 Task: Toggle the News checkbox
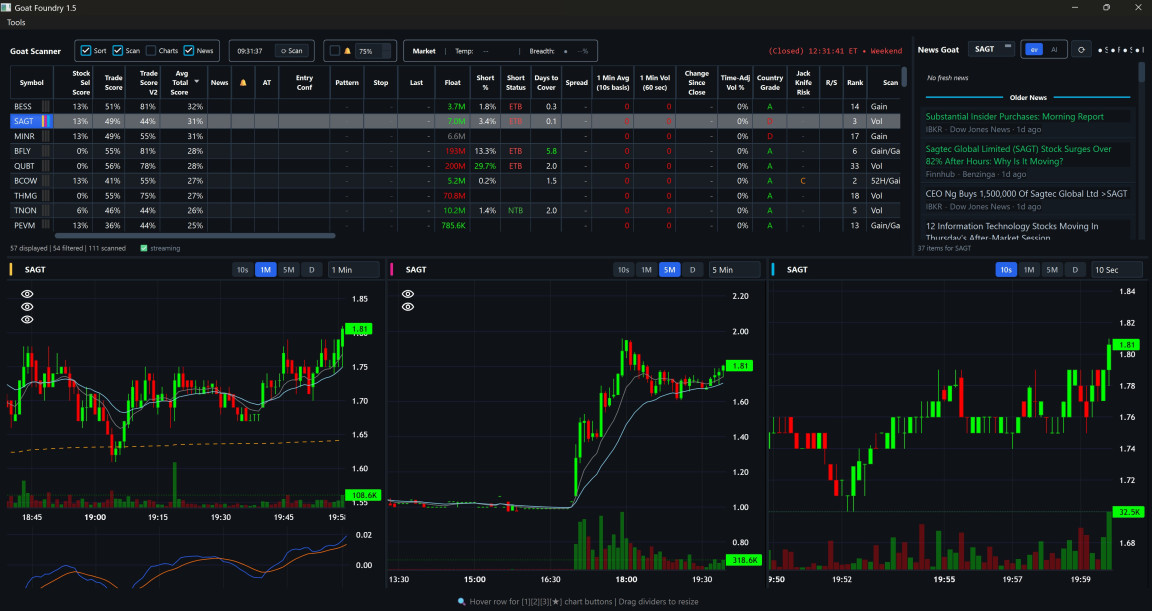pyautogui.click(x=189, y=51)
